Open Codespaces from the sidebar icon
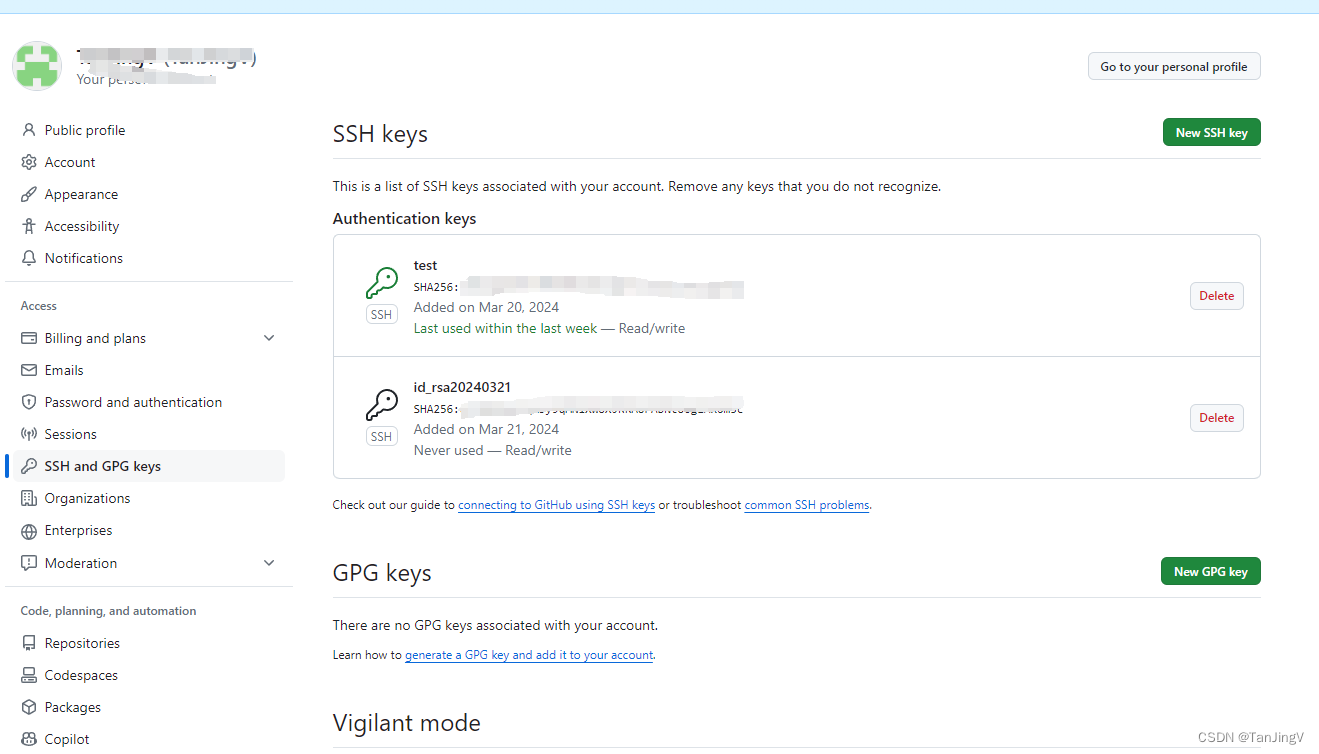The width and height of the screenshot is (1319, 754). [x=29, y=675]
